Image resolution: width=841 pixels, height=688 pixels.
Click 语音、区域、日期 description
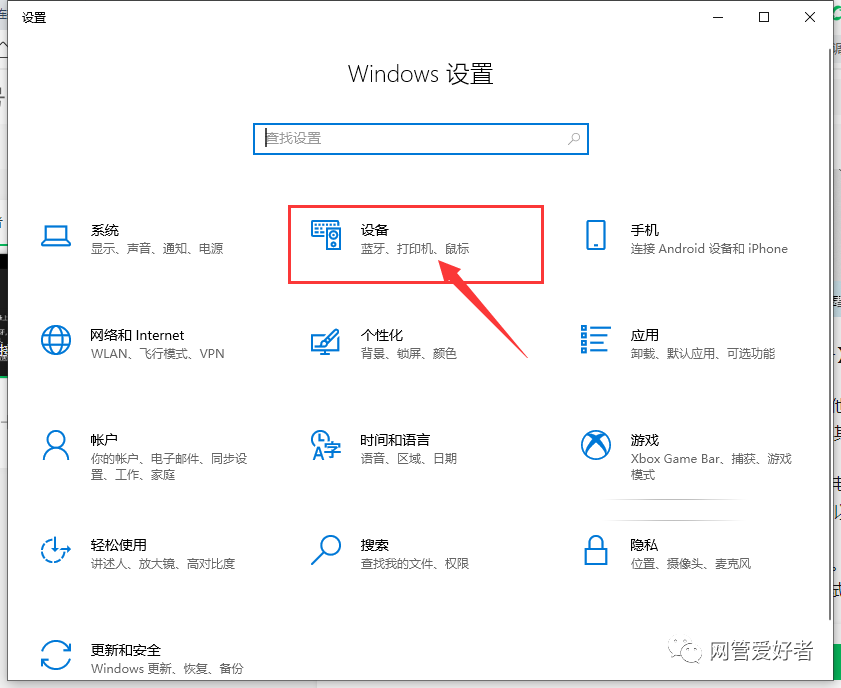408,458
